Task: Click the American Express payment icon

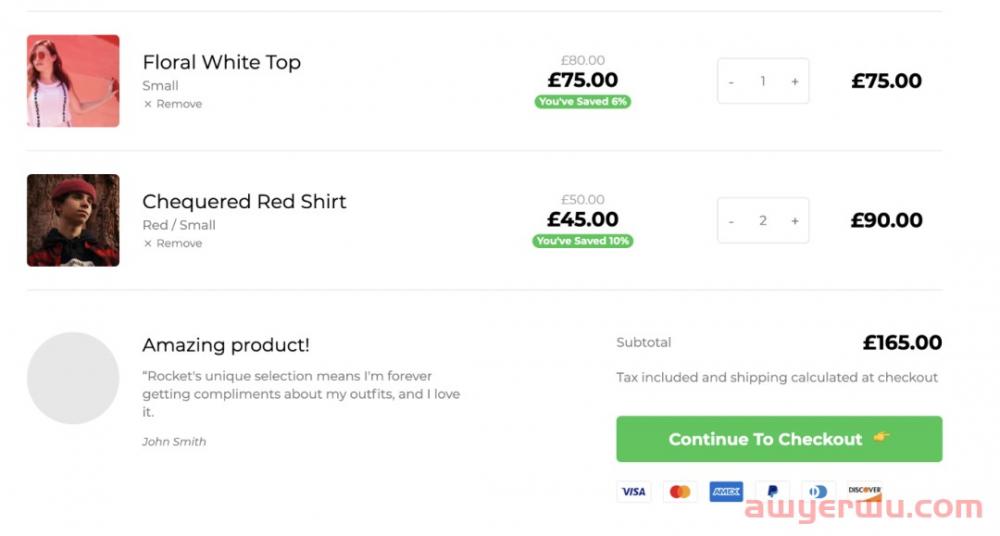Action: [726, 492]
